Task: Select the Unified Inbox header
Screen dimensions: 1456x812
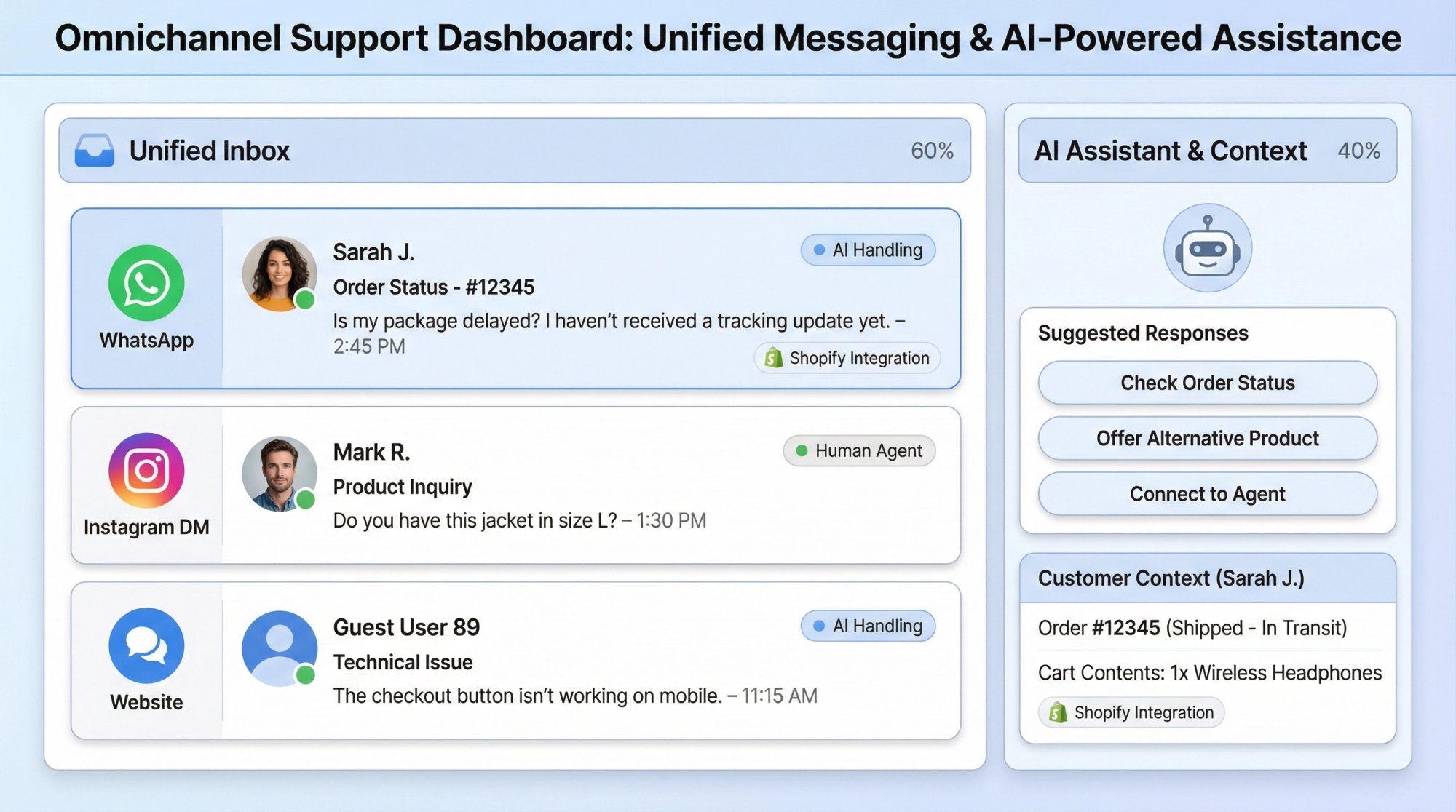Action: click(x=515, y=151)
